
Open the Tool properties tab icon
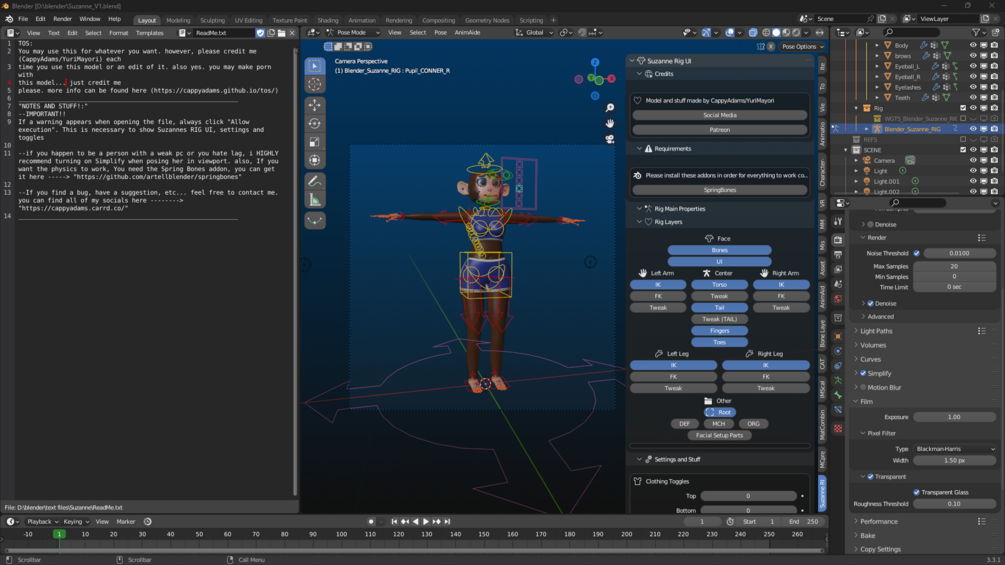(x=838, y=221)
